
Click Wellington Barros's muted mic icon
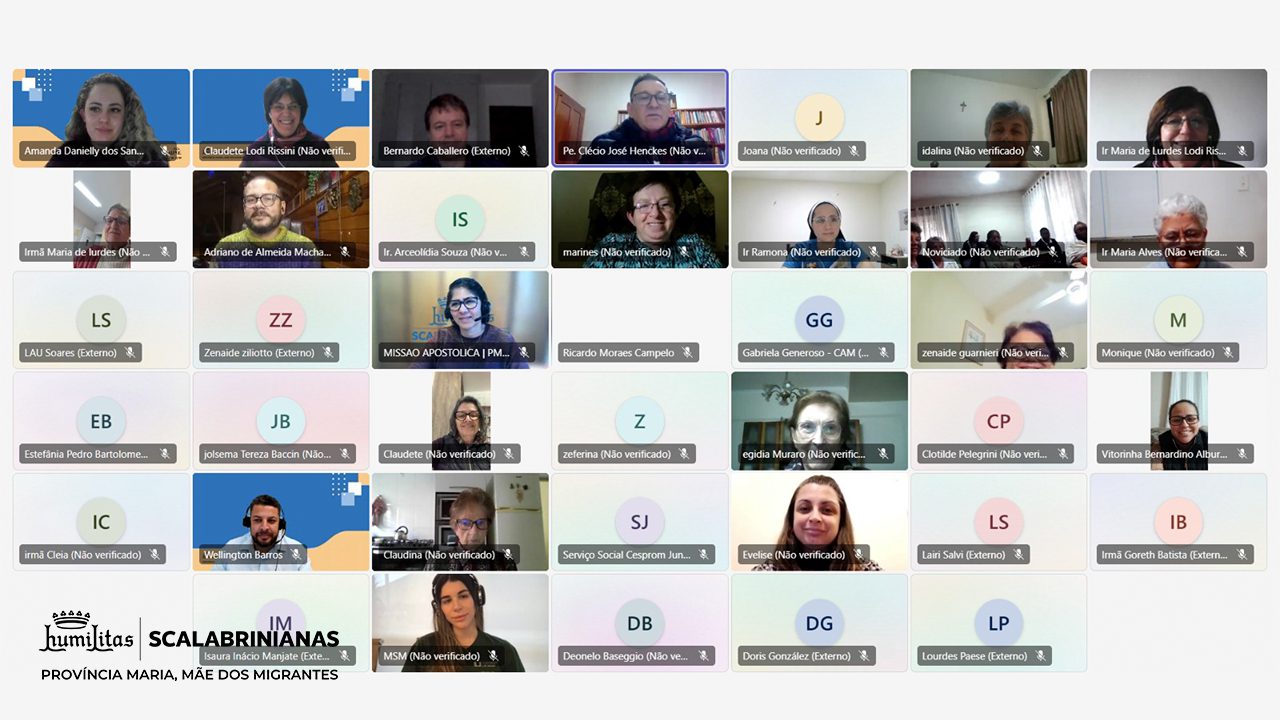pos(296,555)
